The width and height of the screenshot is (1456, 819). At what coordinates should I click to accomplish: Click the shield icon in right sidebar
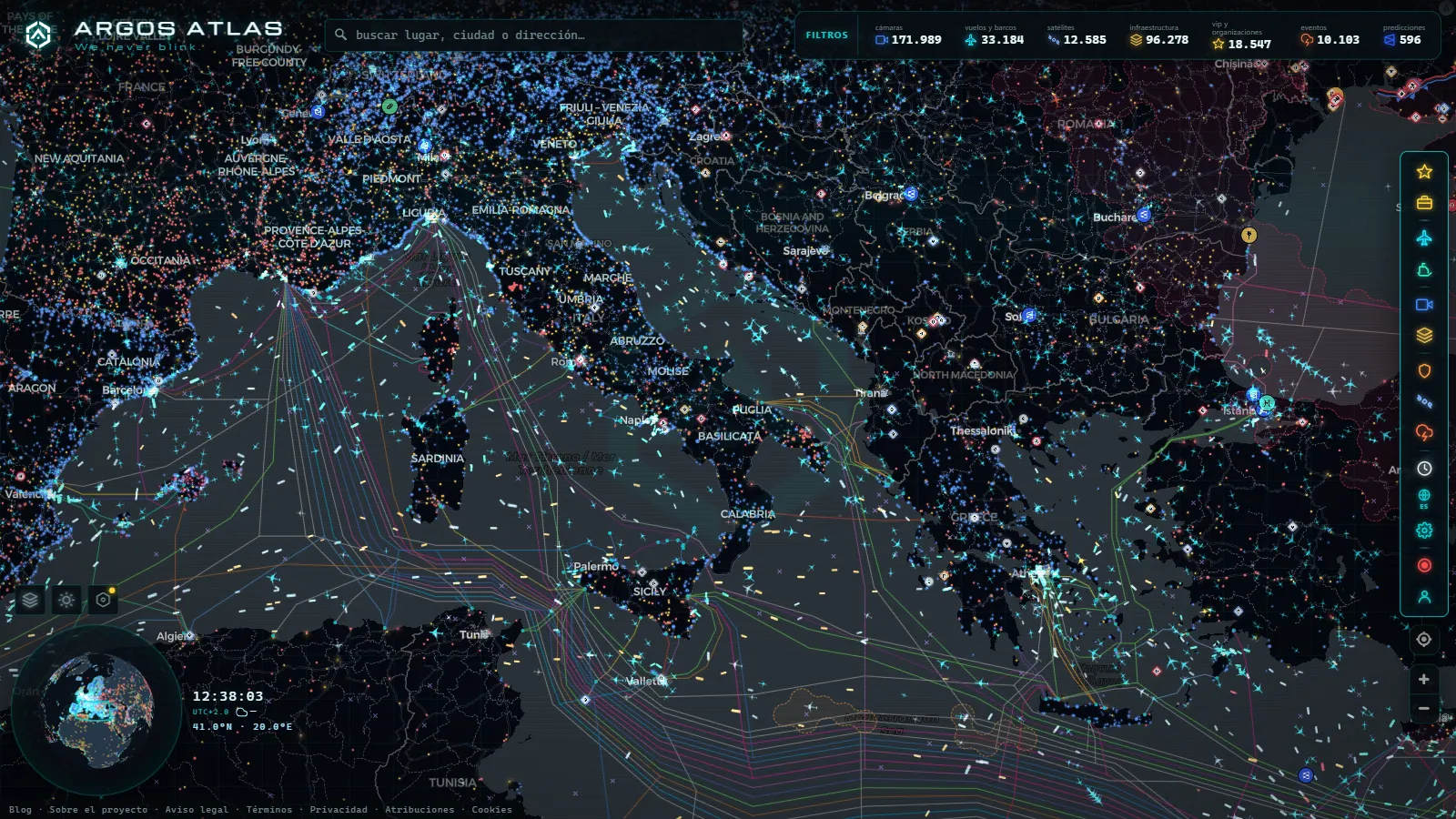click(x=1424, y=370)
